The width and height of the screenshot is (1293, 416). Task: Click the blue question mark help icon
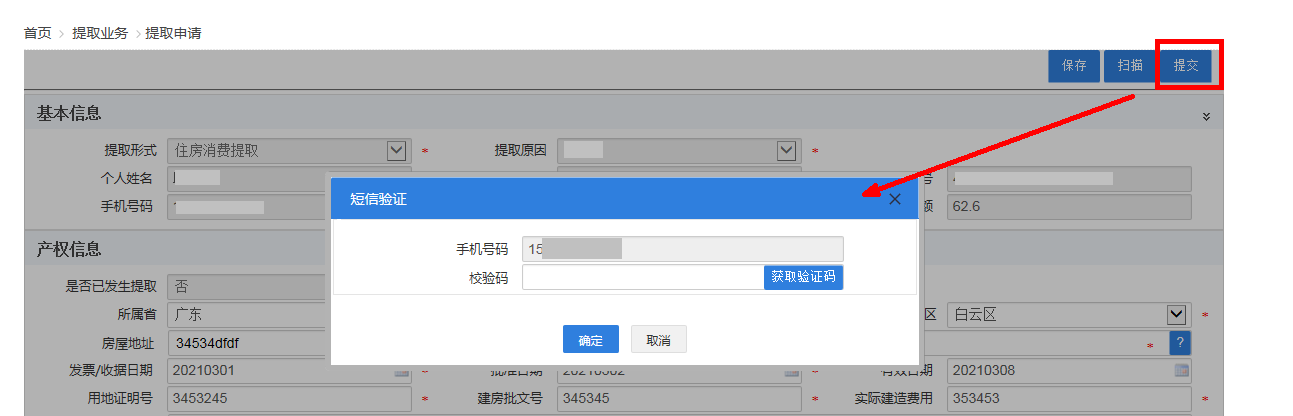1180,343
